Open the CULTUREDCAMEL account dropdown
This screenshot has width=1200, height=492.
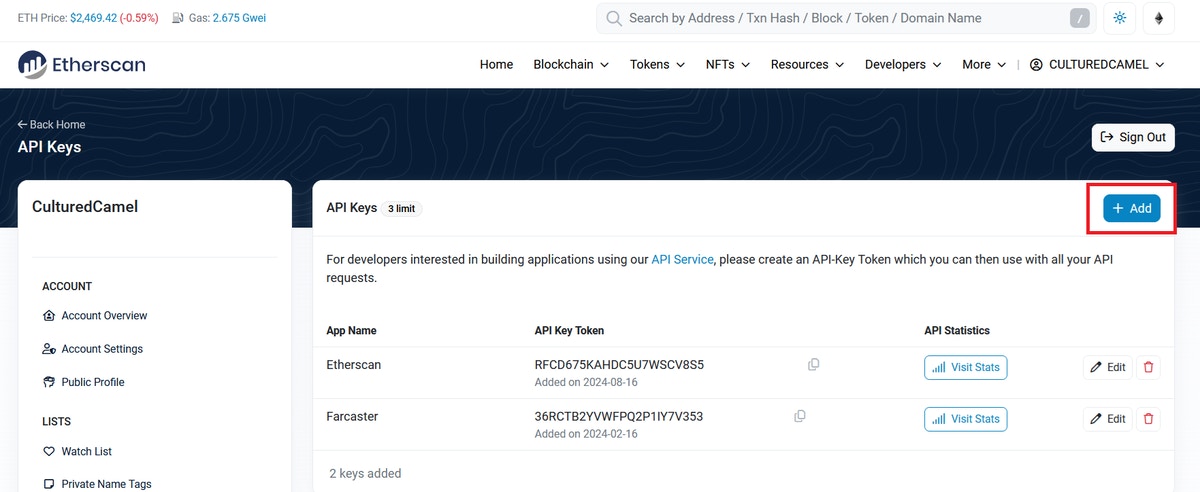[1097, 64]
